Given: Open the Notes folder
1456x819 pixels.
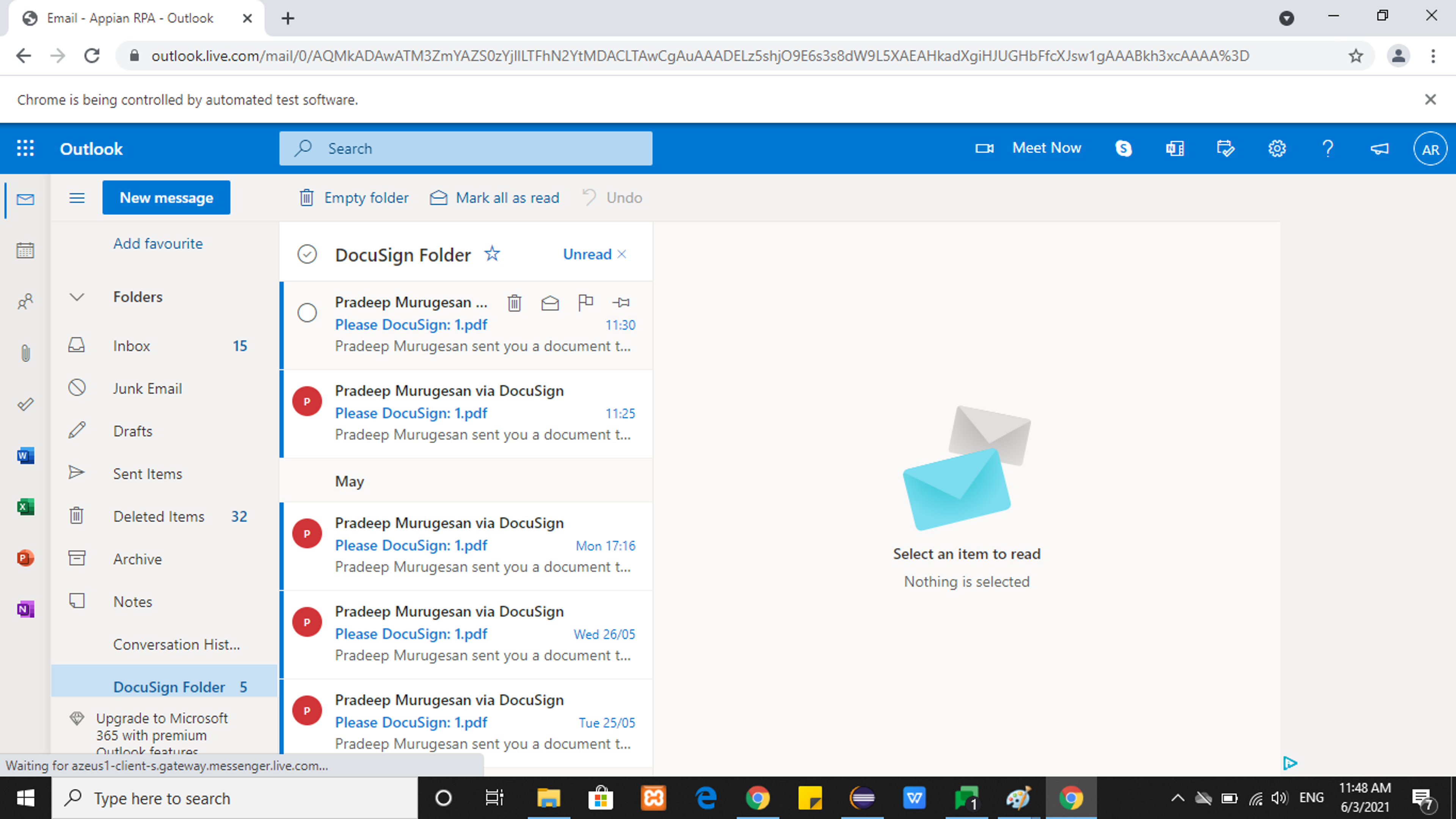Looking at the screenshot, I should tap(164, 601).
